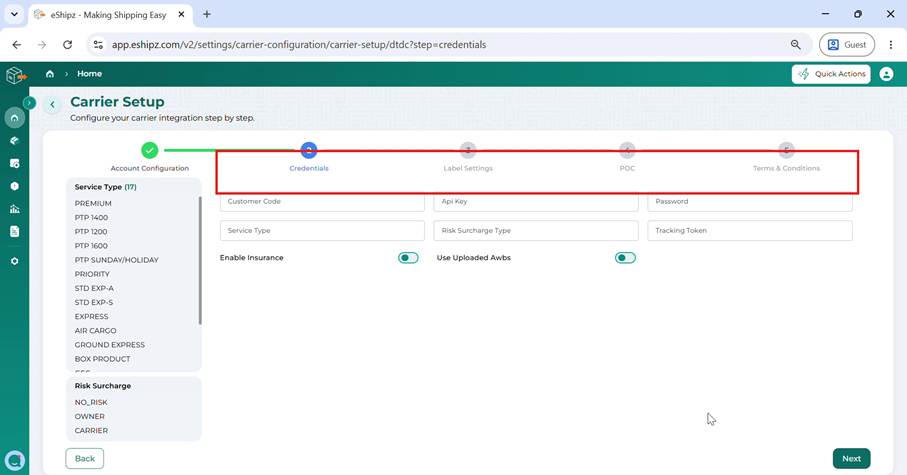Screen dimensions: 907x475
Task: Select the Terms & Conditions step label
Action: [x=786, y=168]
